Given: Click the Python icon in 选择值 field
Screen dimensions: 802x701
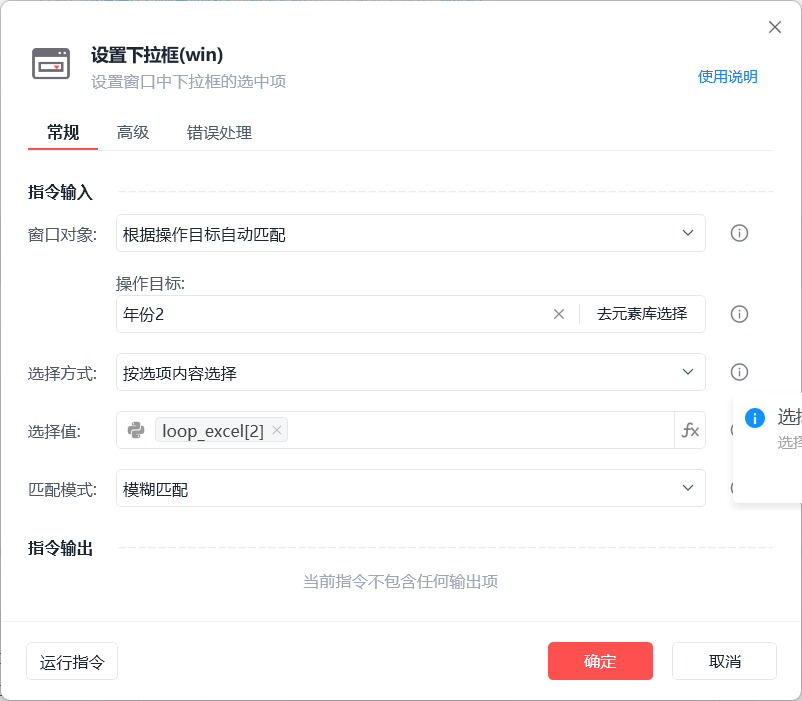Looking at the screenshot, I should [136, 430].
